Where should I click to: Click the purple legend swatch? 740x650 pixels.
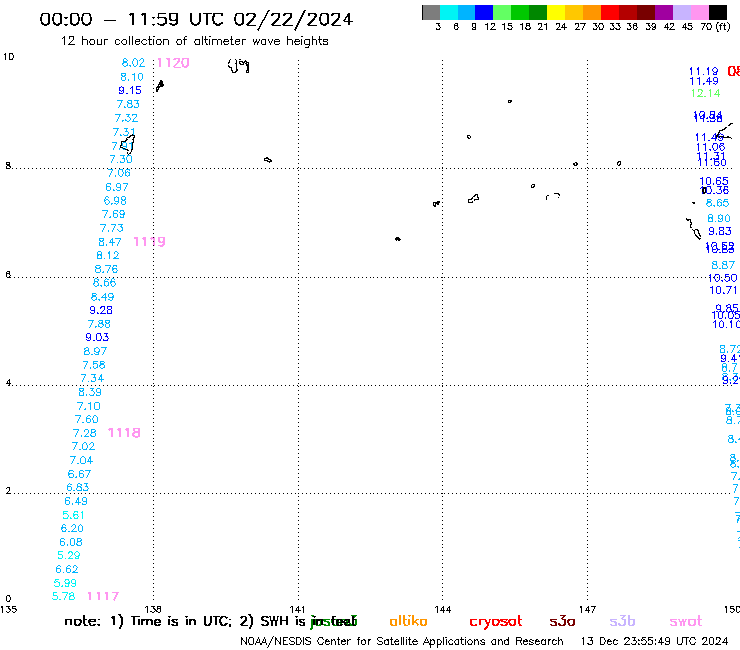pyautogui.click(x=664, y=12)
